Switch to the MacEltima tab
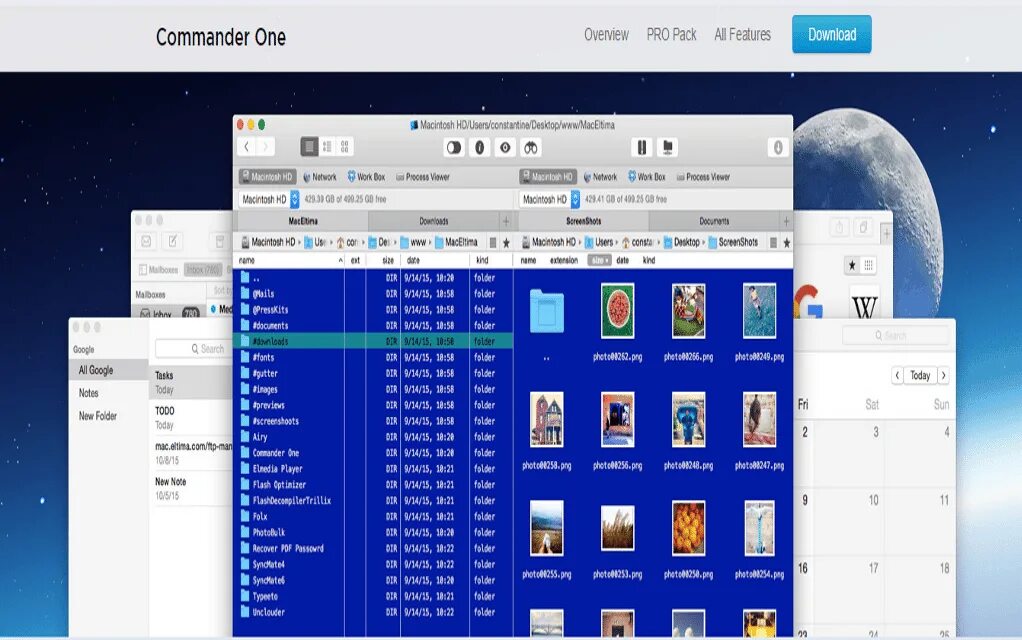The height and width of the screenshot is (640, 1022). [303, 221]
